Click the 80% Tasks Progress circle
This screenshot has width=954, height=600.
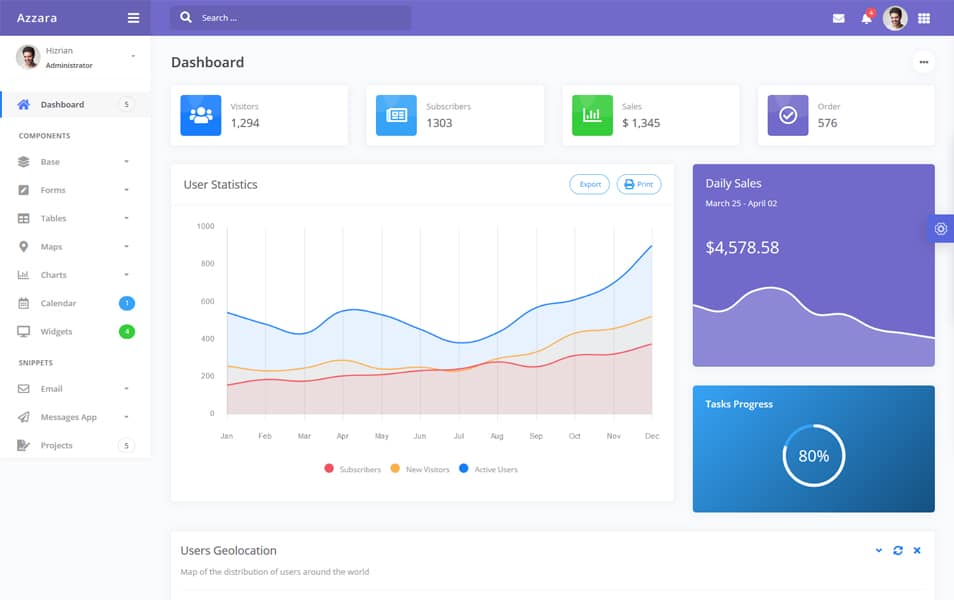click(815, 455)
